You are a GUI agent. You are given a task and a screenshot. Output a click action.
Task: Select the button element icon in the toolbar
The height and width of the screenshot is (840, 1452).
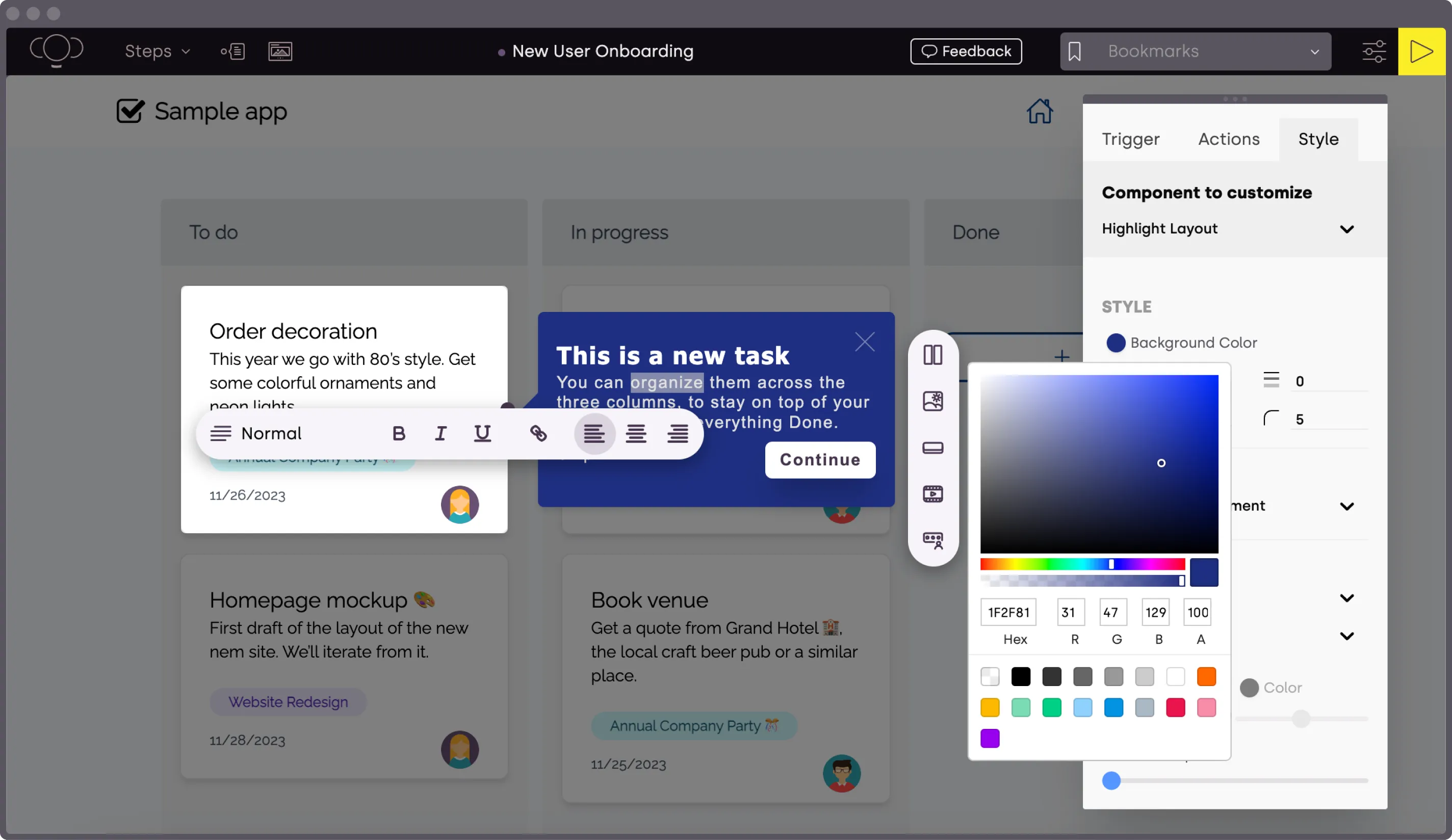click(x=932, y=448)
